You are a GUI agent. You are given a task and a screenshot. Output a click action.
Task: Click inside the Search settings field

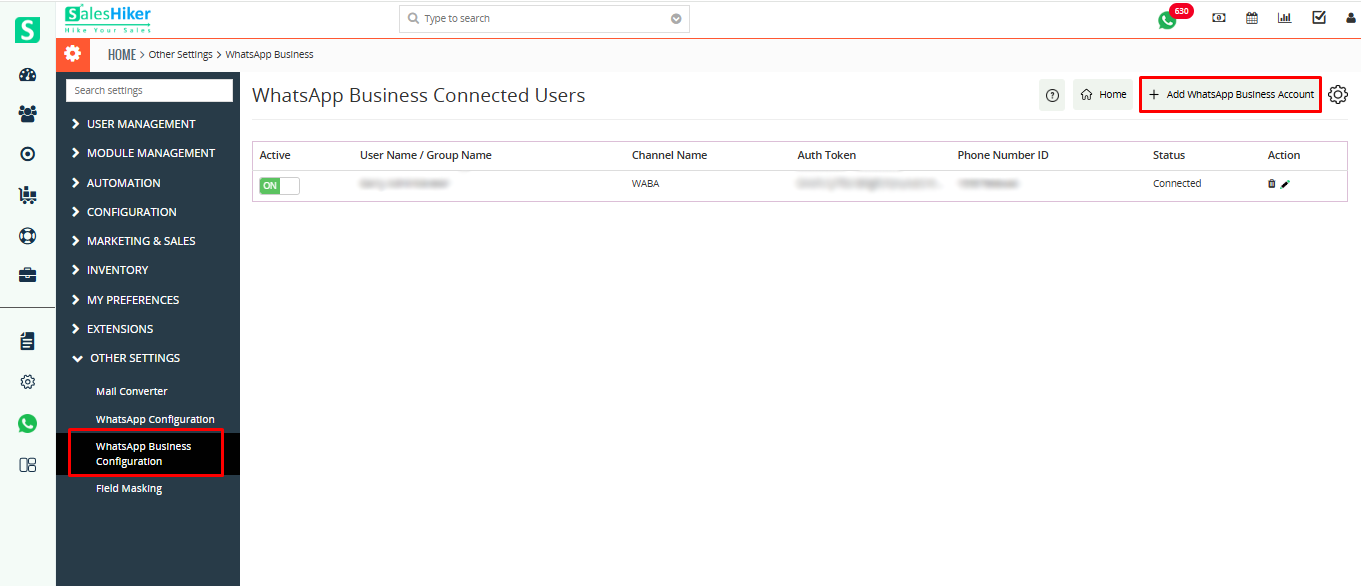tap(148, 90)
